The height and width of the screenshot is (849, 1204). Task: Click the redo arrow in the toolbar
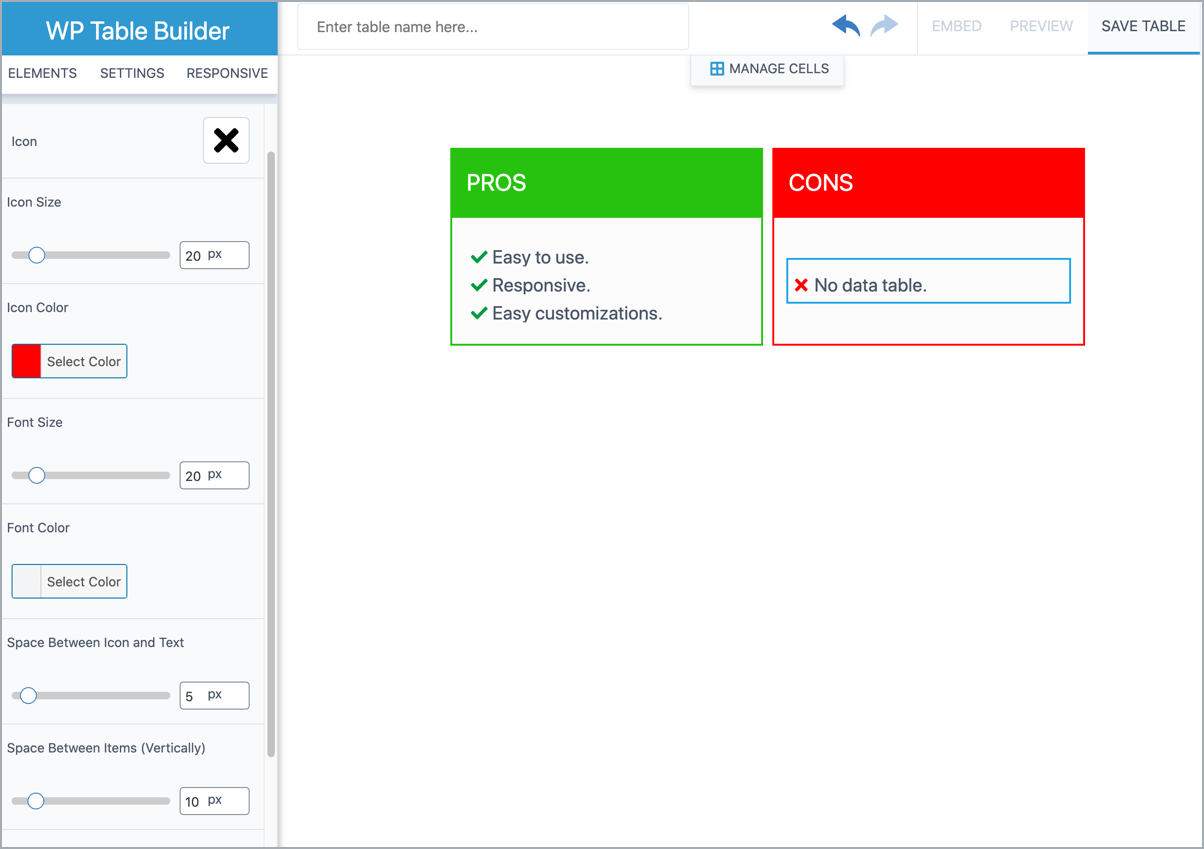tap(884, 27)
